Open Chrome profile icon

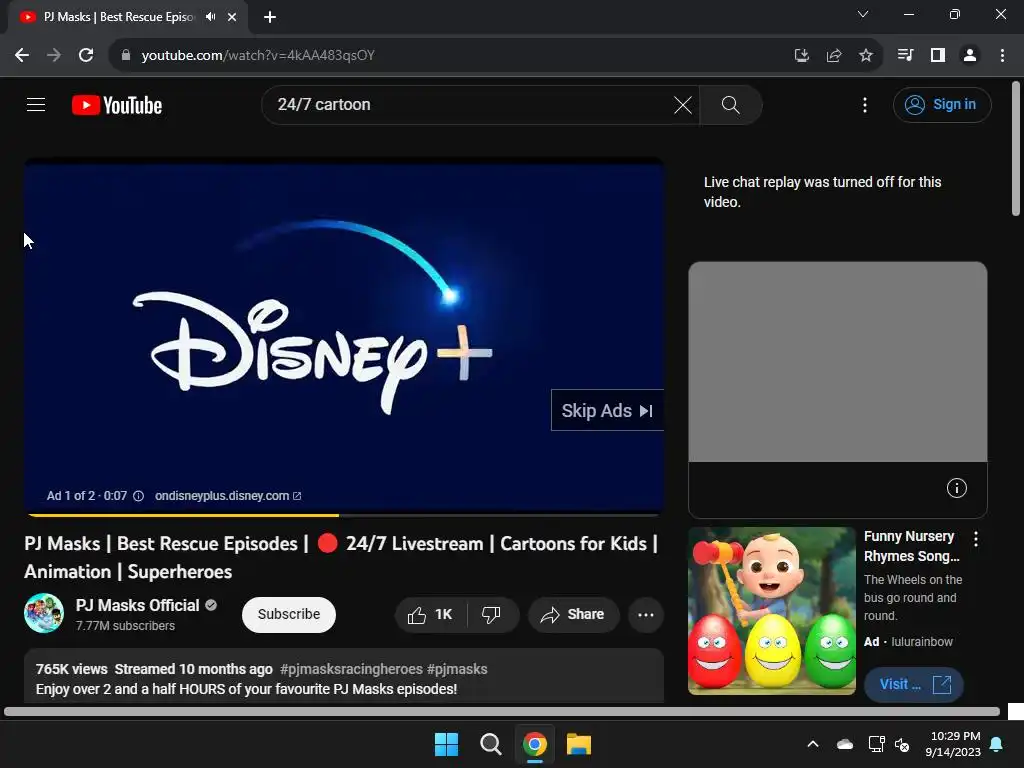(970, 56)
